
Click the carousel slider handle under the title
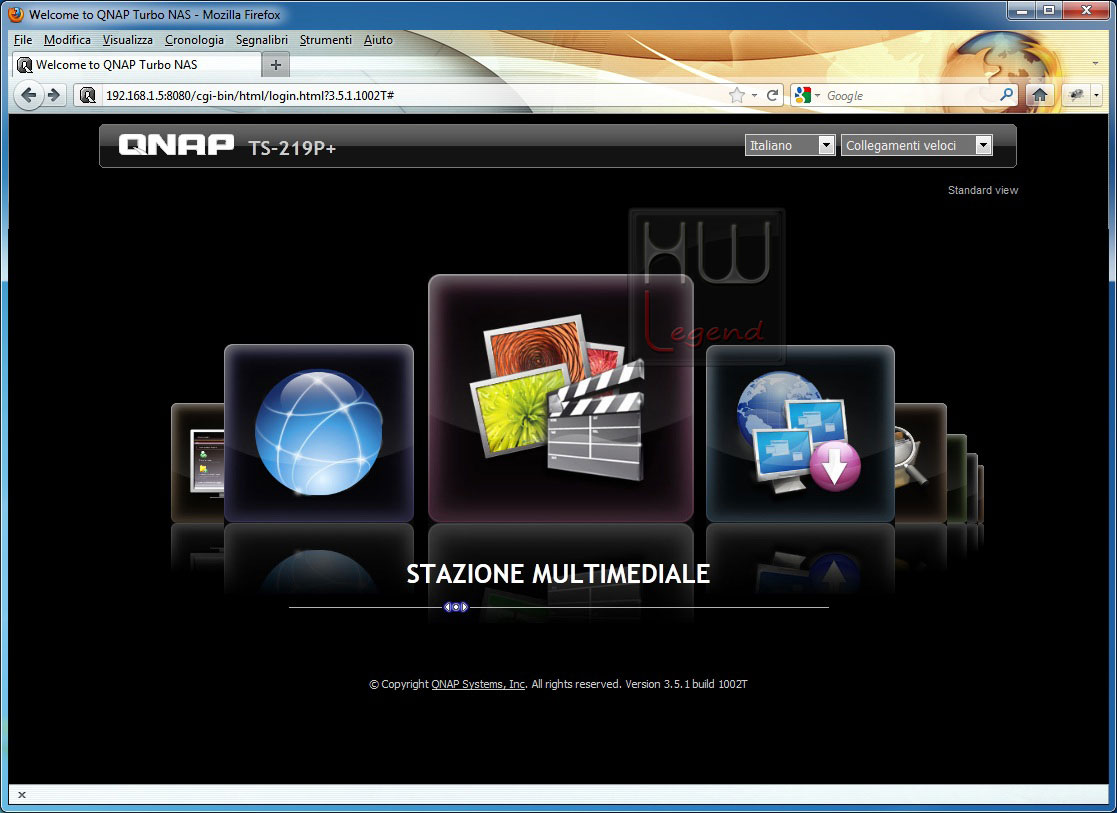point(456,607)
